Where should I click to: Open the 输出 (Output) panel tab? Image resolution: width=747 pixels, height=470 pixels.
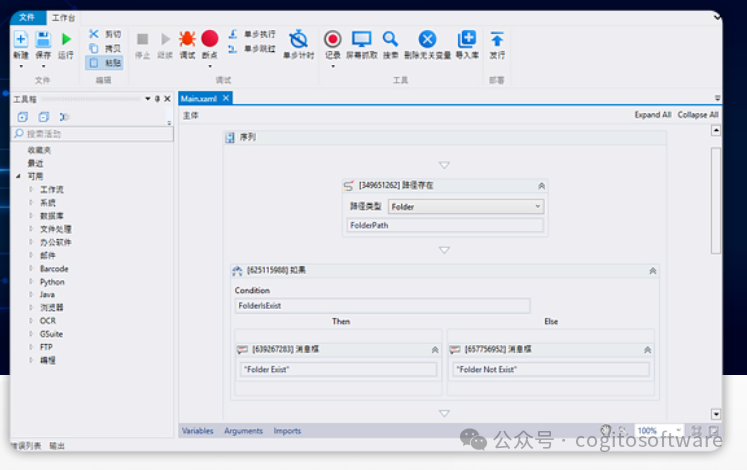pyautogui.click(x=57, y=446)
